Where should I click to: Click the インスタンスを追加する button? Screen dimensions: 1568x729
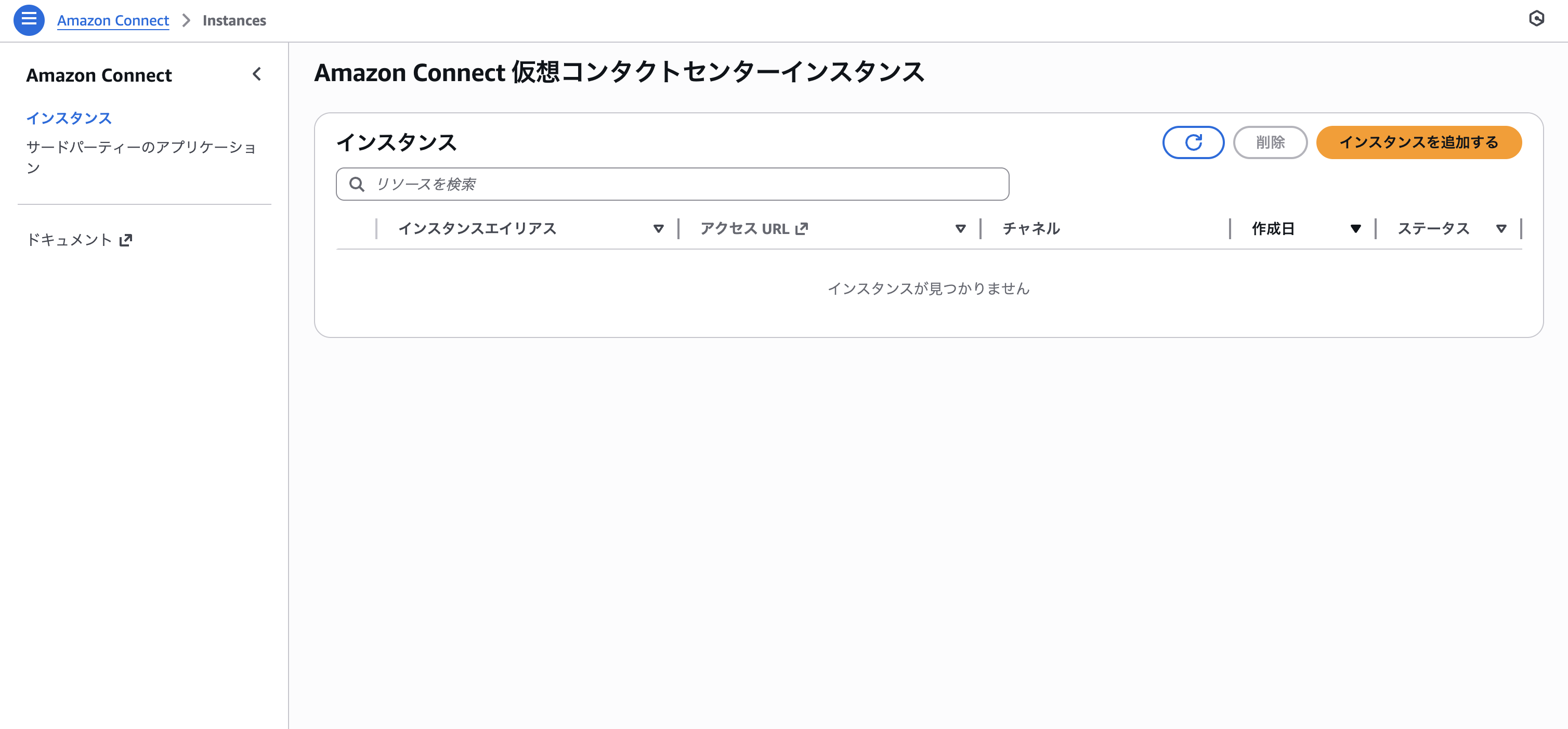click(1419, 142)
